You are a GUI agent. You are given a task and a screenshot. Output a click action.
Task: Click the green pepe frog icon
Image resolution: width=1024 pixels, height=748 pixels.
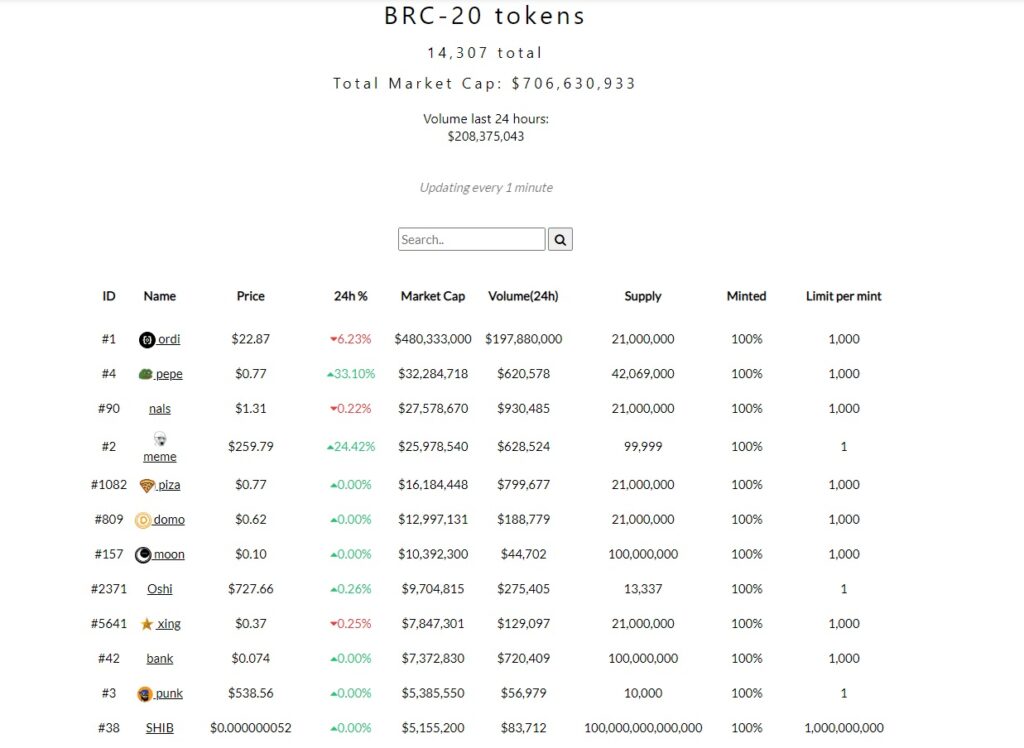point(146,374)
